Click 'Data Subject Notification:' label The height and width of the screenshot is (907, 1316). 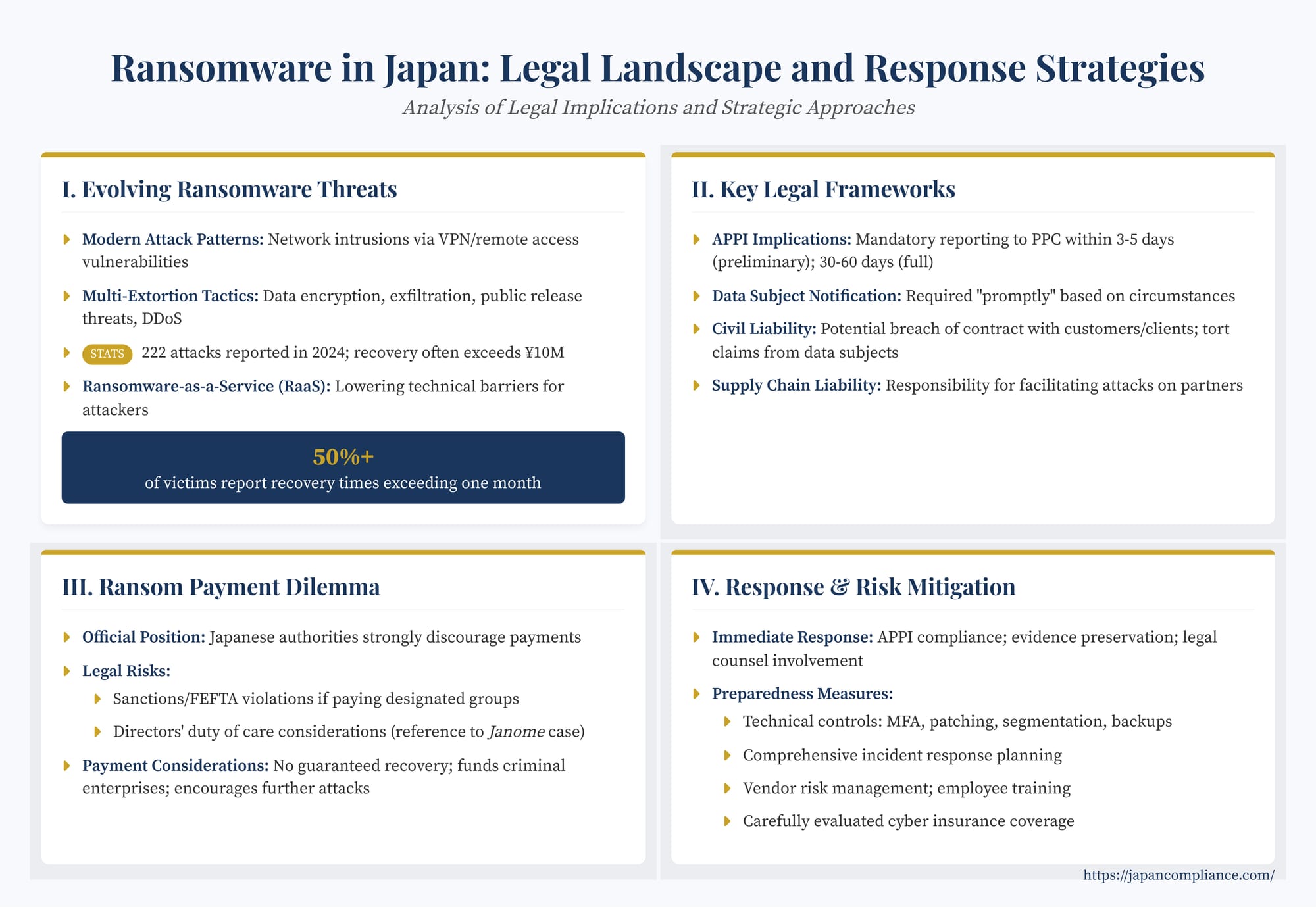coord(807,295)
